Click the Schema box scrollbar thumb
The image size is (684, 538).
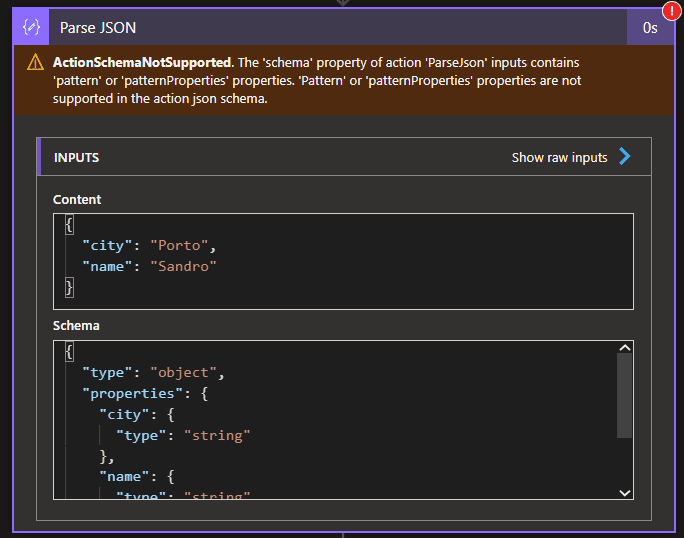(x=624, y=396)
